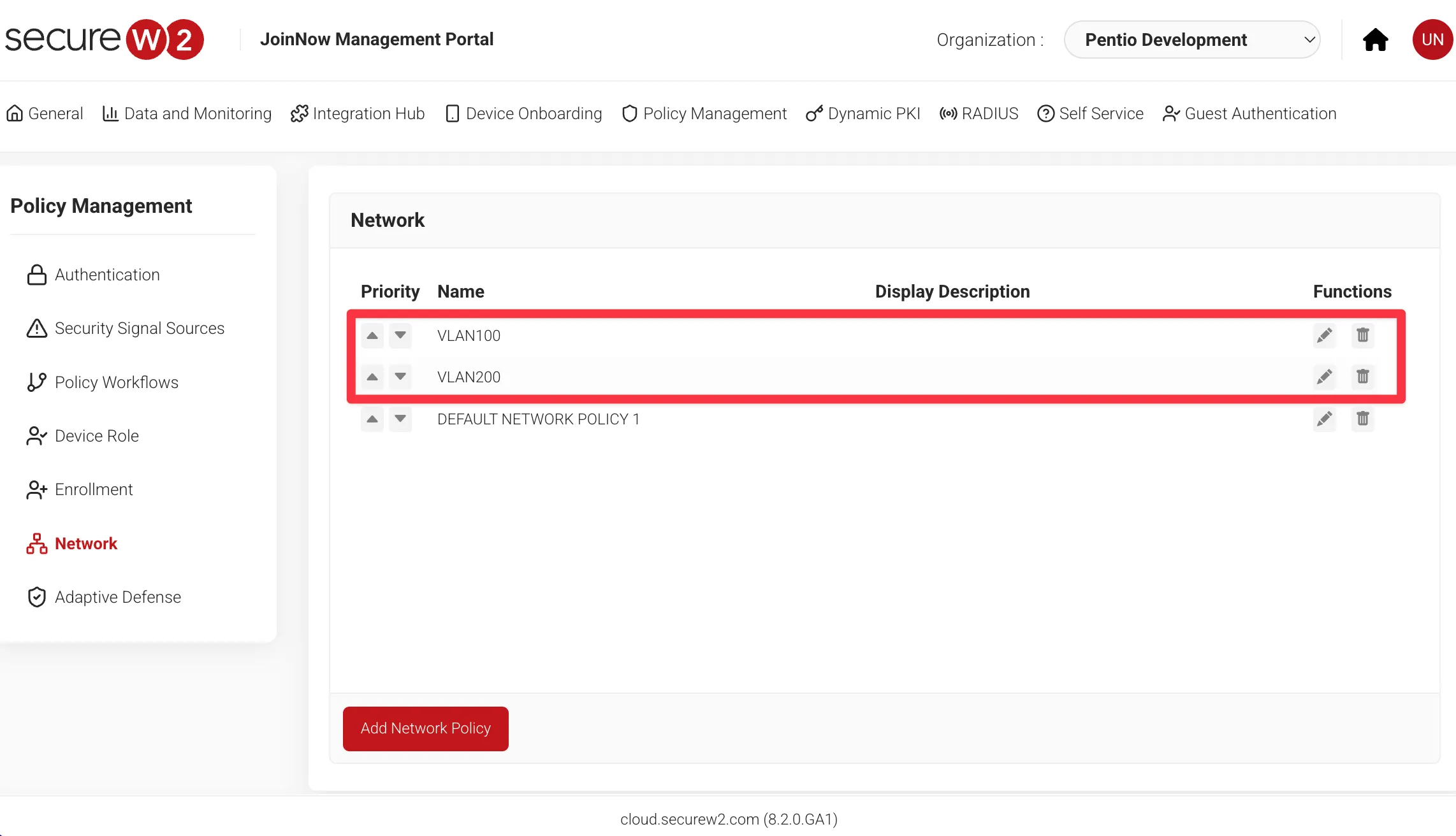Go to home via house icon
Screen dimensions: 1456x836
1375,40
